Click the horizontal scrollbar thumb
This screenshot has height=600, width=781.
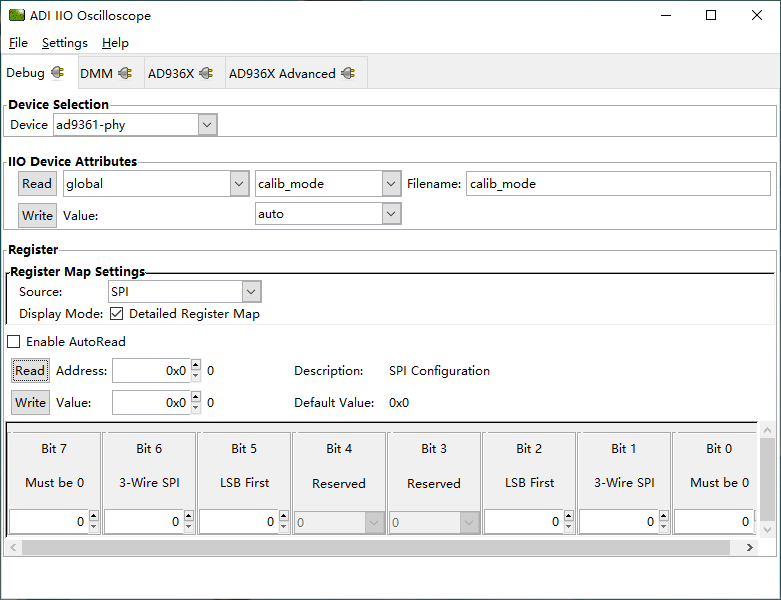pyautogui.click(x=376, y=548)
